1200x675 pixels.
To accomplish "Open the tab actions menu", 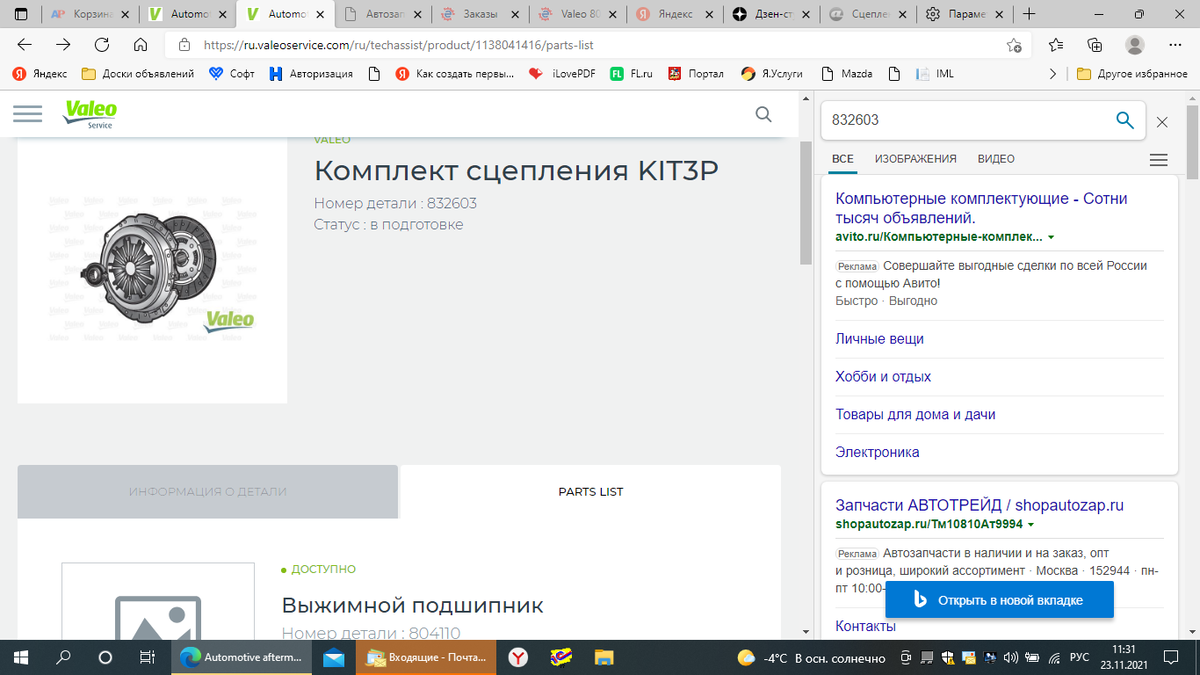I will point(23,14).
